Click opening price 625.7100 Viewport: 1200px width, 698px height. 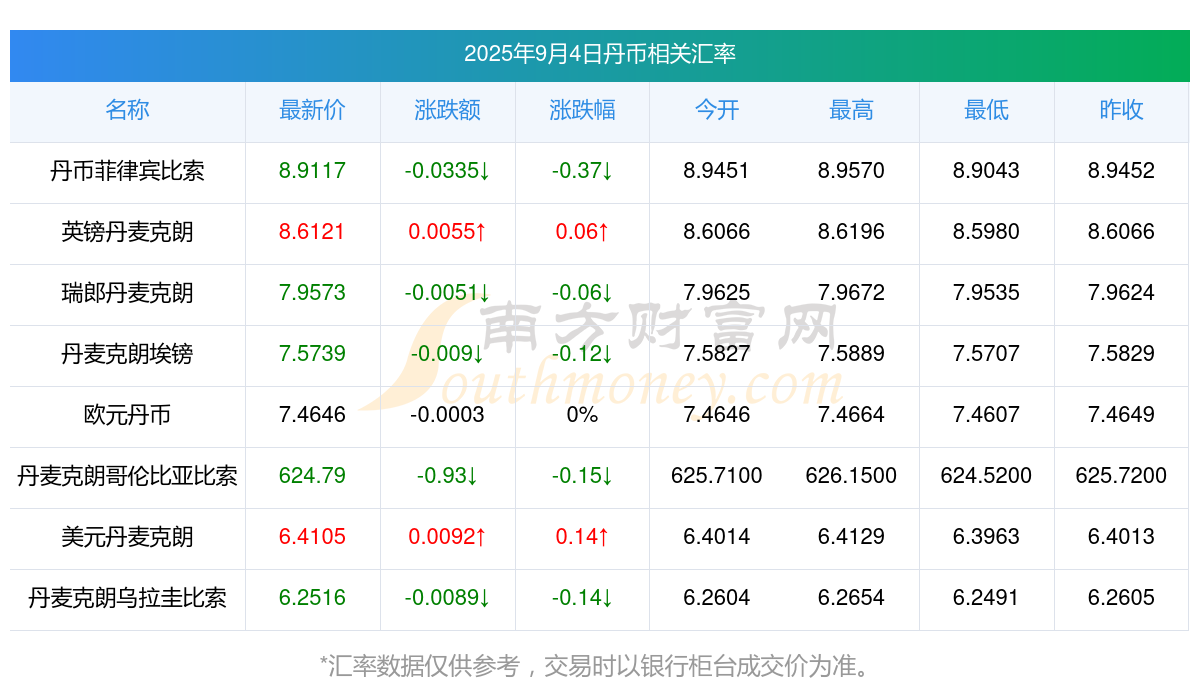(717, 476)
